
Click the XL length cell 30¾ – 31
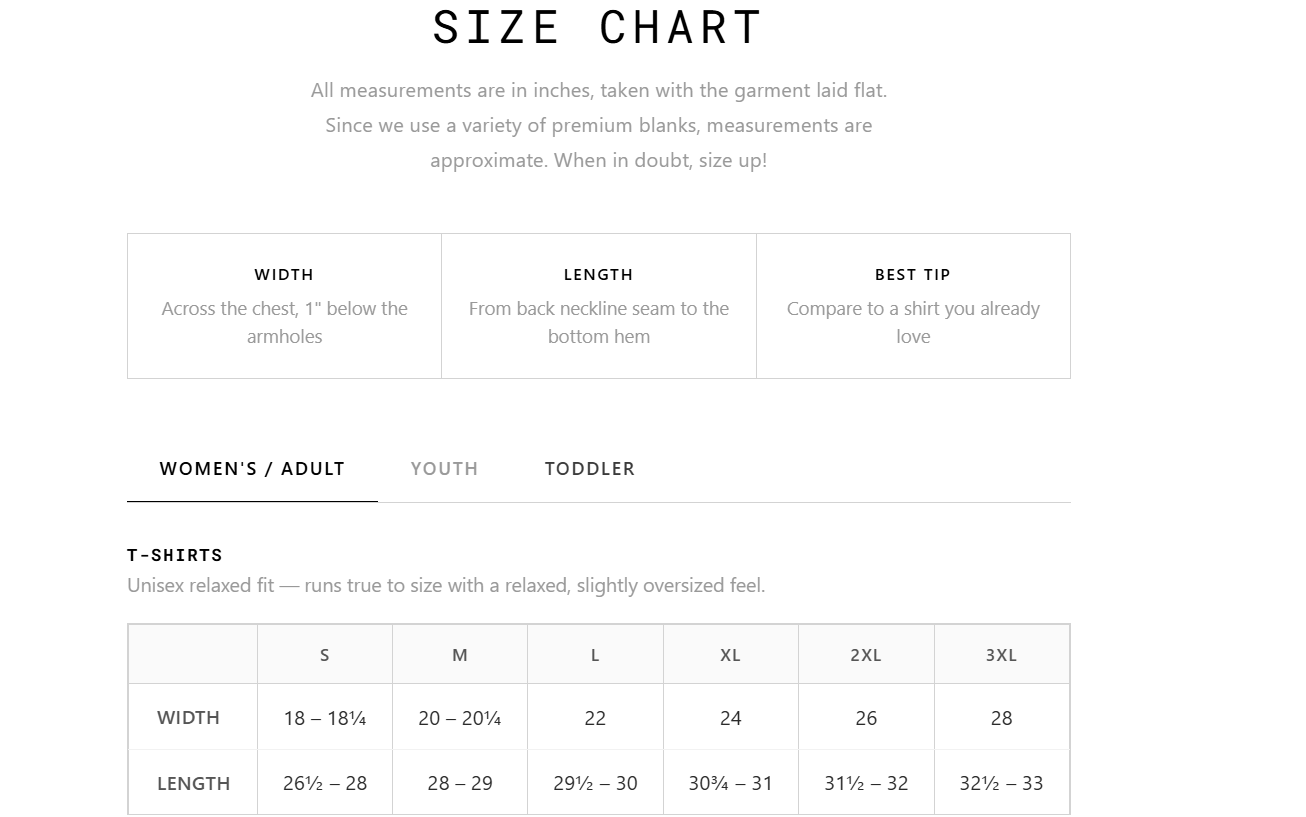tap(731, 783)
